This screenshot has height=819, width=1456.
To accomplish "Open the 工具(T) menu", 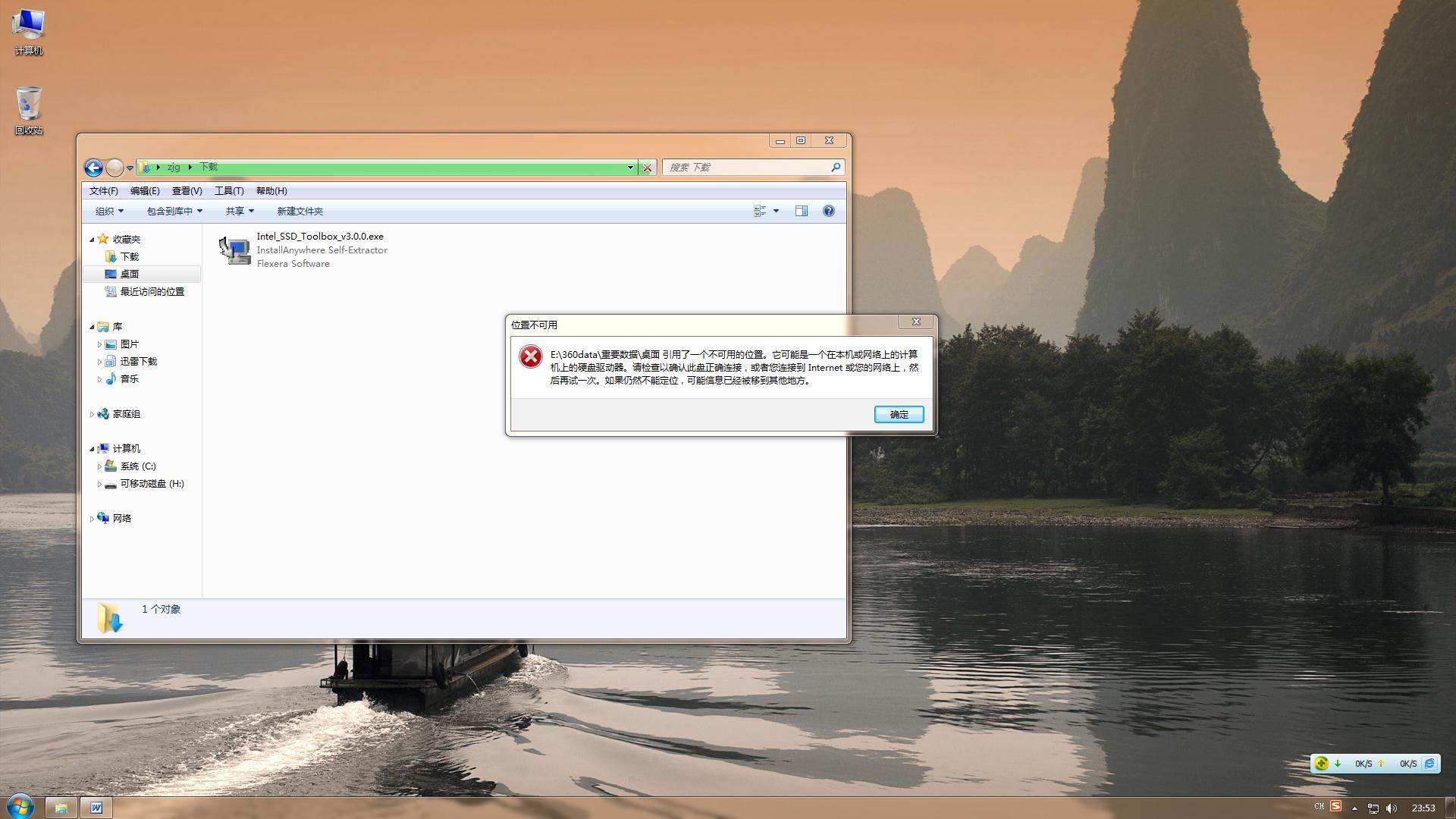I will tap(228, 191).
